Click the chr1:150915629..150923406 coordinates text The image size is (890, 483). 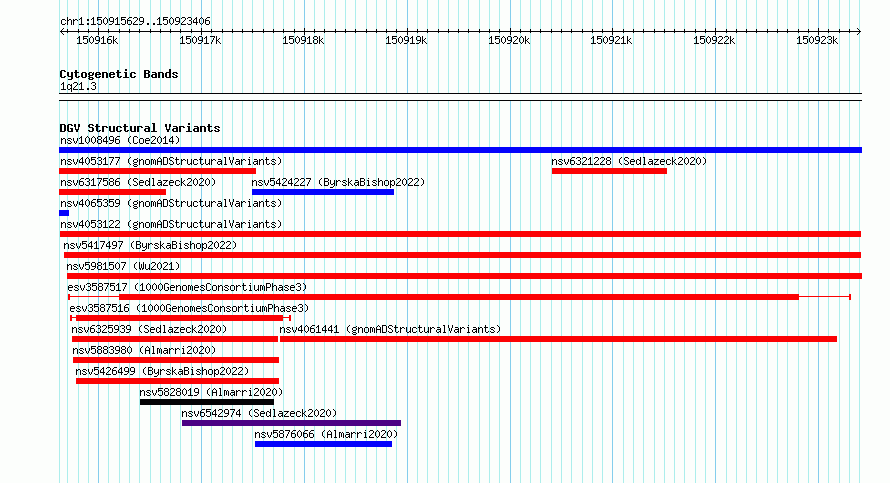(x=135, y=22)
